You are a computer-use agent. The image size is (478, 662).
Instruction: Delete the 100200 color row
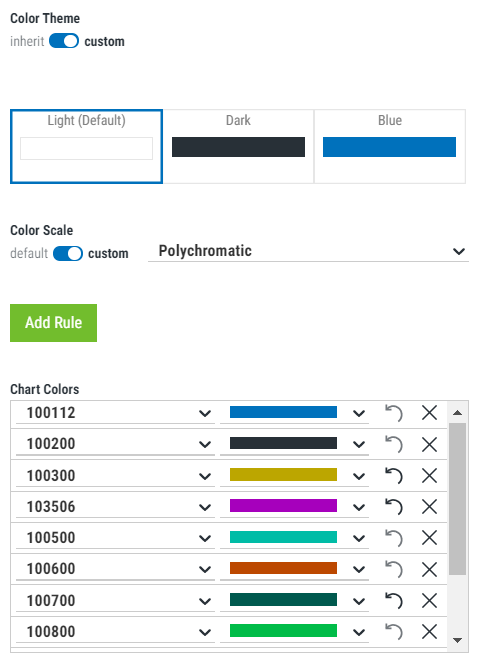pos(429,444)
